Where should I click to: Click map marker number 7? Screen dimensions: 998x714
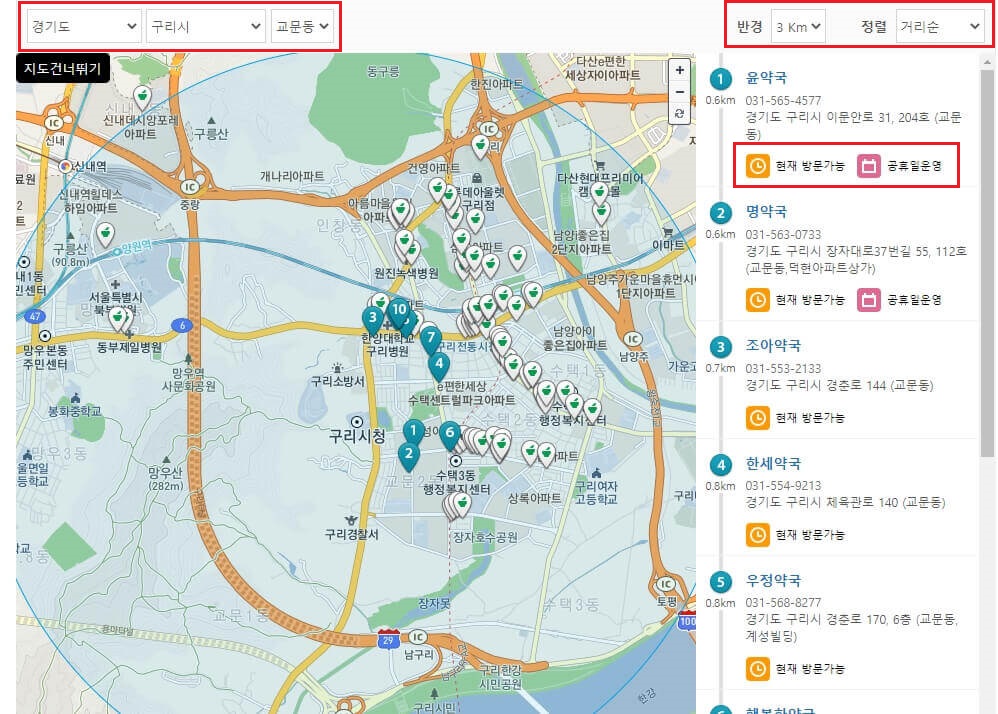click(x=431, y=339)
